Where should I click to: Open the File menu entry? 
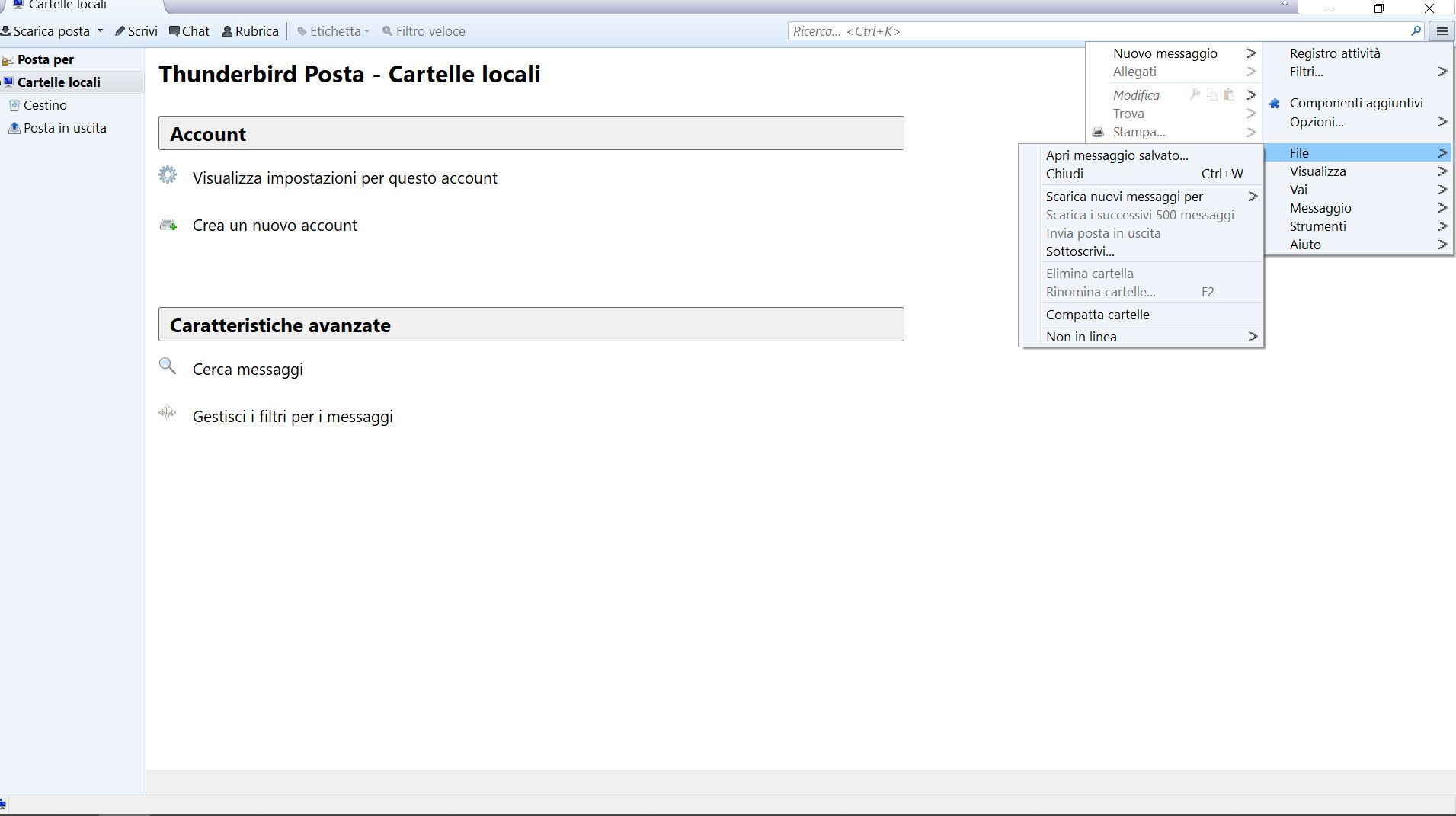[x=1358, y=153]
